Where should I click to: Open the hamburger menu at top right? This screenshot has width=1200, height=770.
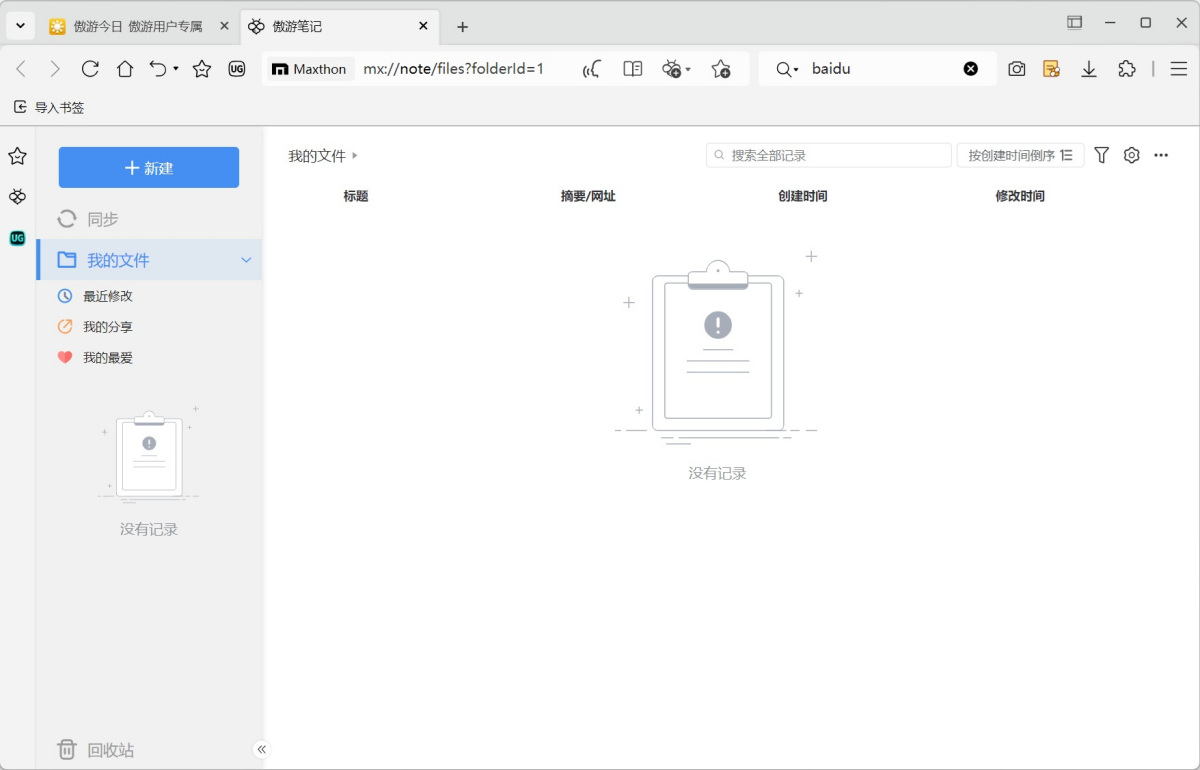1178,69
